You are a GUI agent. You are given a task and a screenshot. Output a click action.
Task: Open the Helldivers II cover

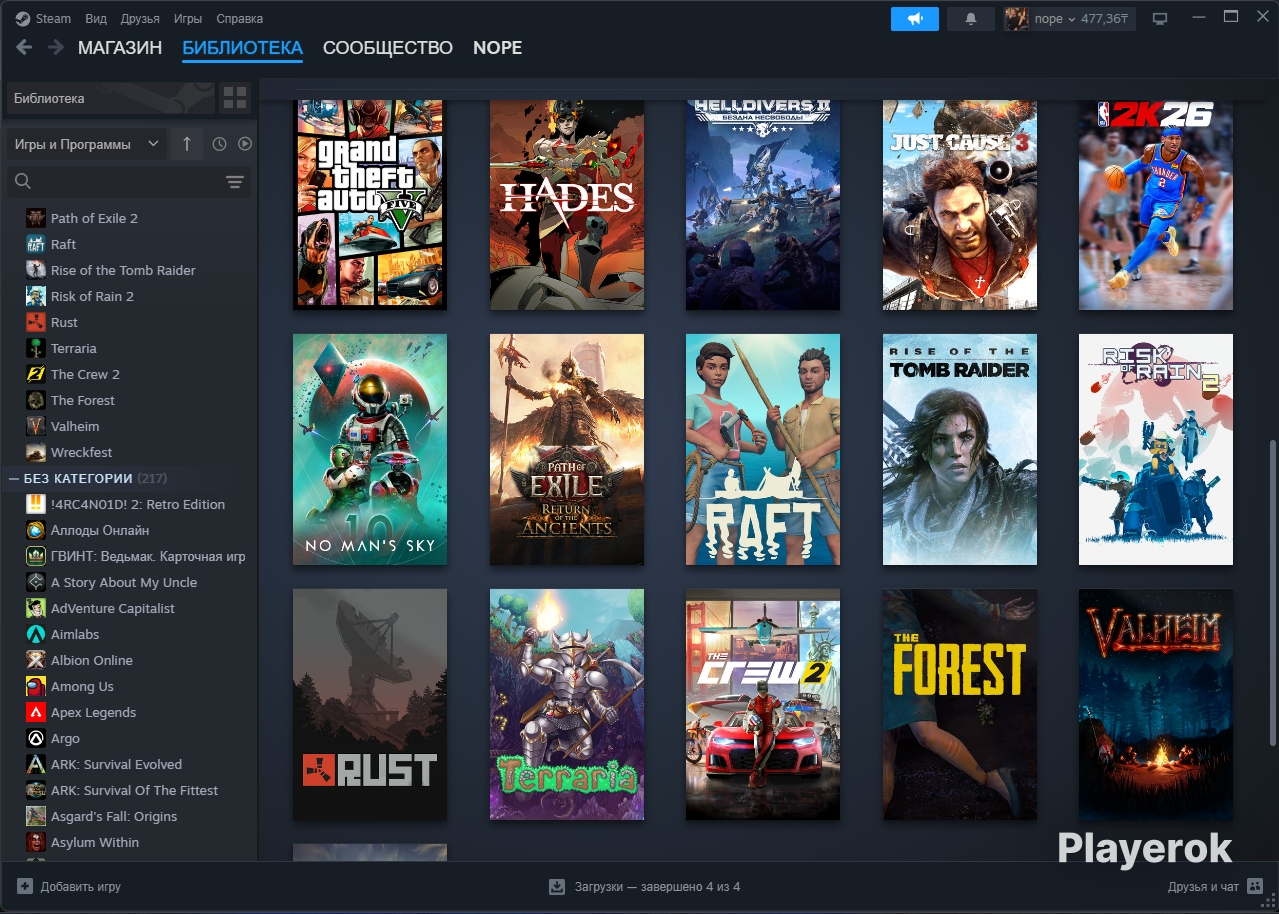(x=763, y=204)
